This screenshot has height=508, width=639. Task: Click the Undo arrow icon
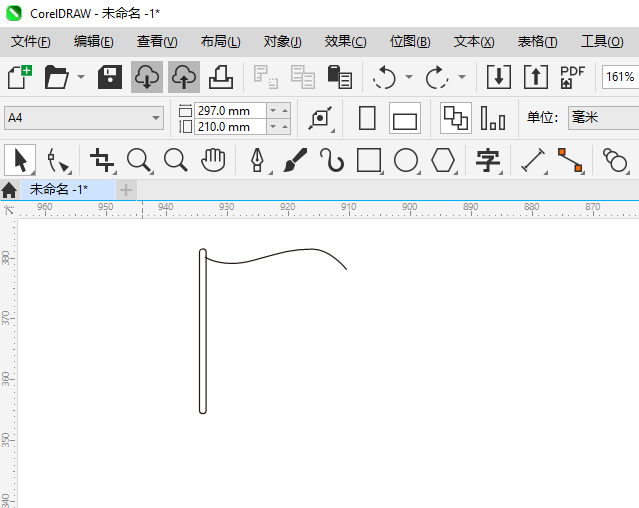coord(384,77)
